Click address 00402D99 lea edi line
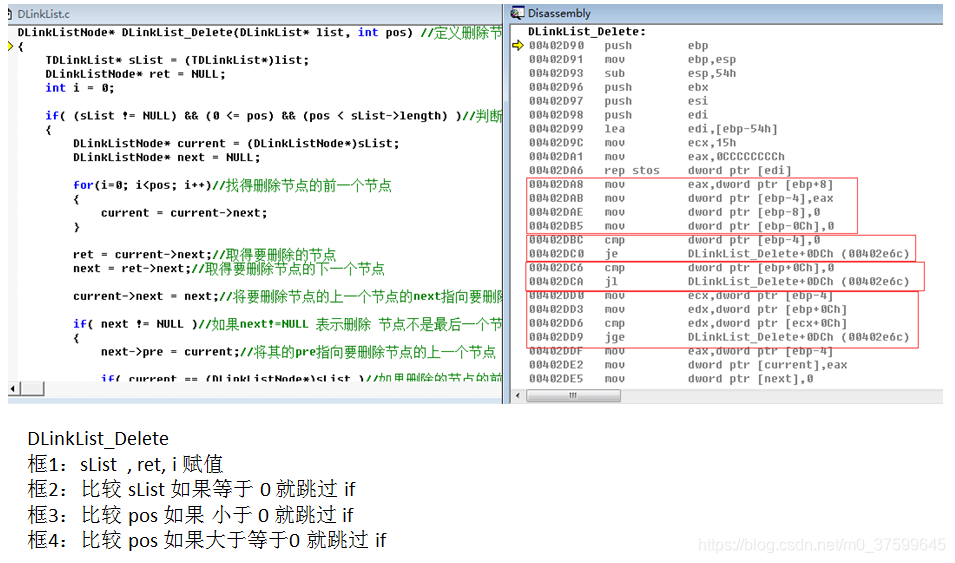The height and width of the screenshot is (563, 955). point(653,129)
